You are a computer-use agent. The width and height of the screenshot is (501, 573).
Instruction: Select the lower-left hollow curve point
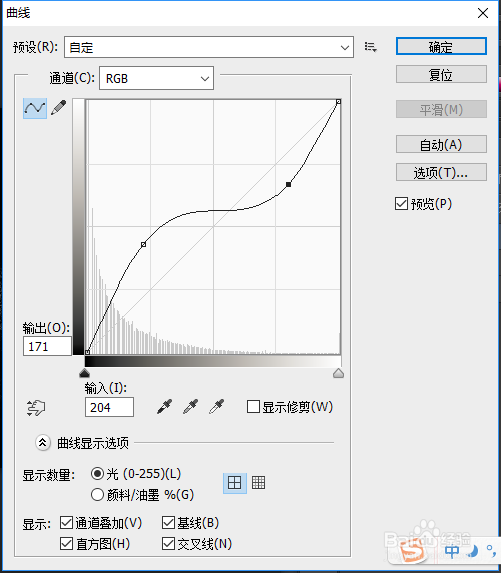point(144,244)
